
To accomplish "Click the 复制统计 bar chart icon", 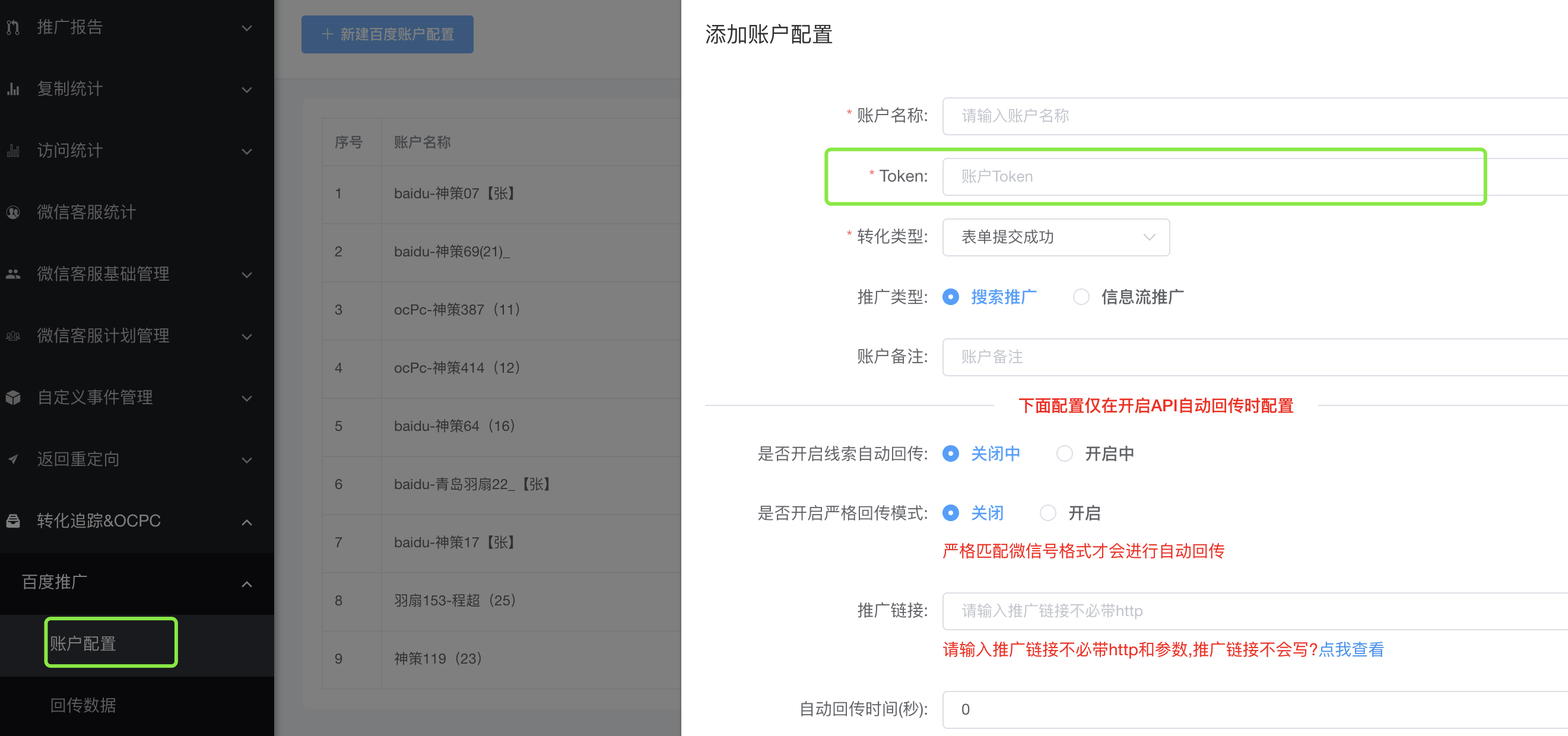I will [13, 89].
